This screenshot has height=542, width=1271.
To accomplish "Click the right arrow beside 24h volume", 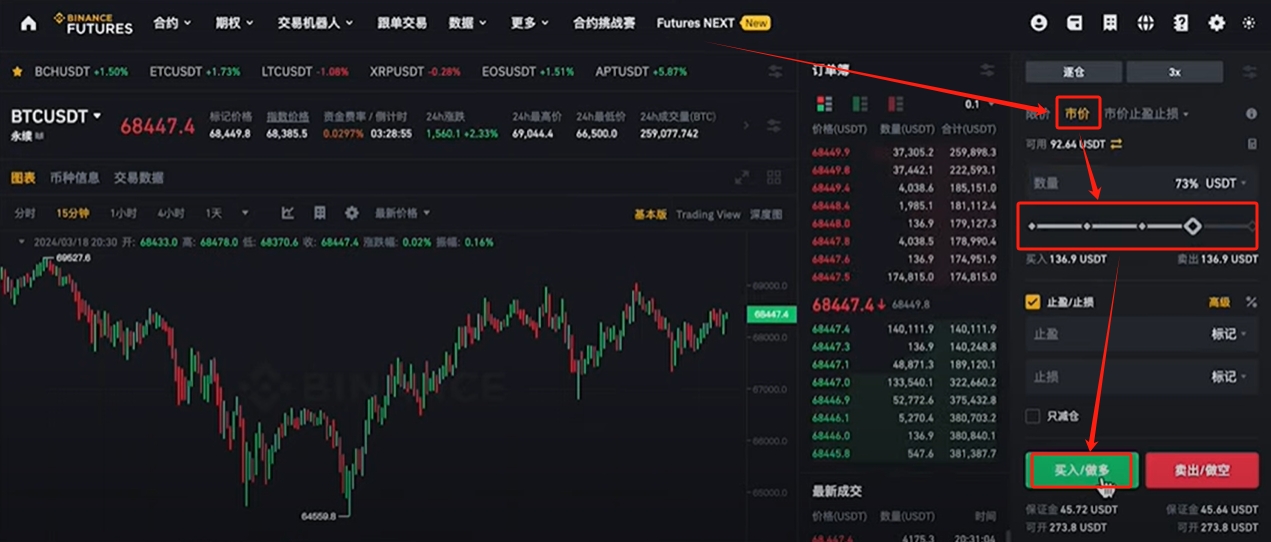I will click(745, 125).
